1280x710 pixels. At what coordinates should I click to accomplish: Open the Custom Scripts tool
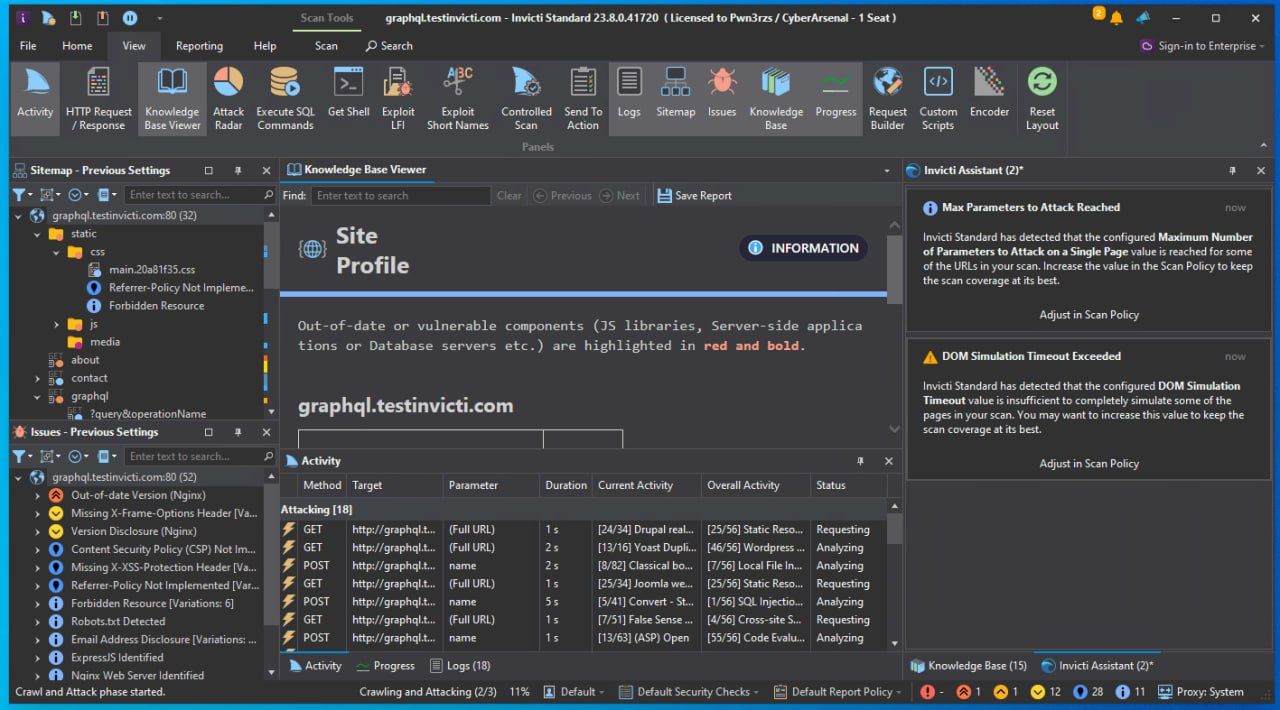pos(938,98)
